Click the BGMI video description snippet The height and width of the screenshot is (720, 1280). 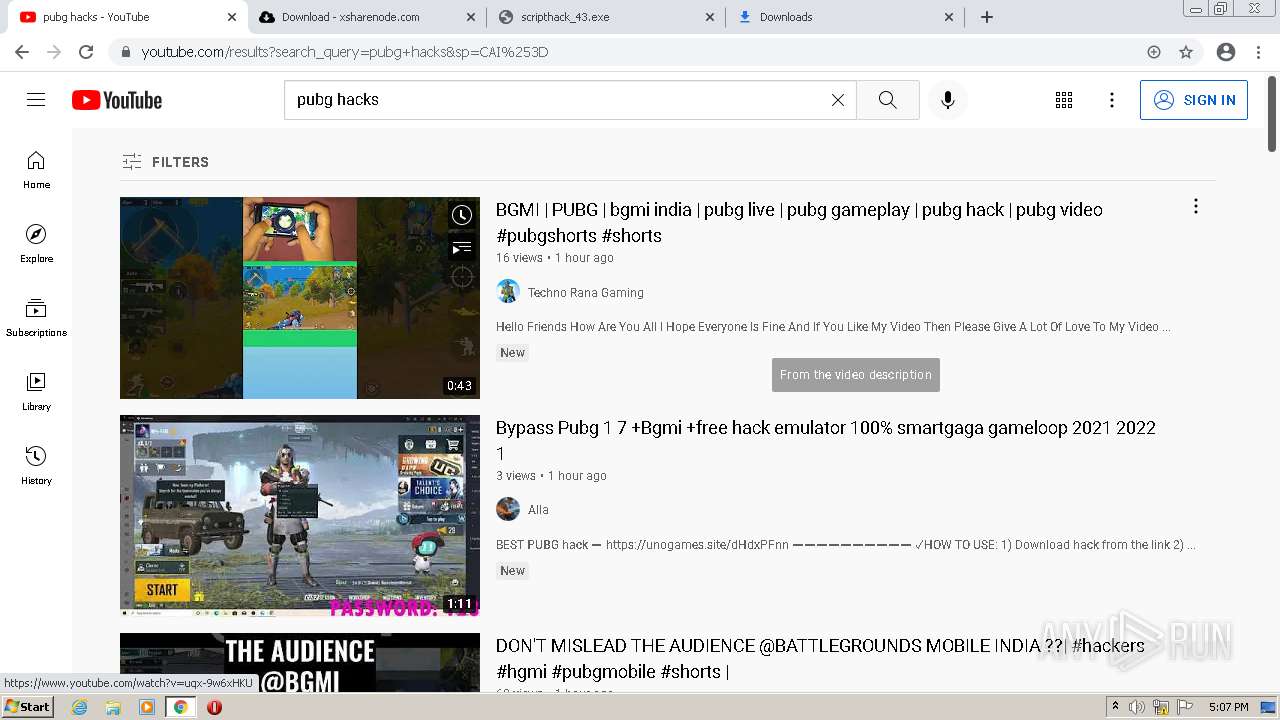[833, 327]
